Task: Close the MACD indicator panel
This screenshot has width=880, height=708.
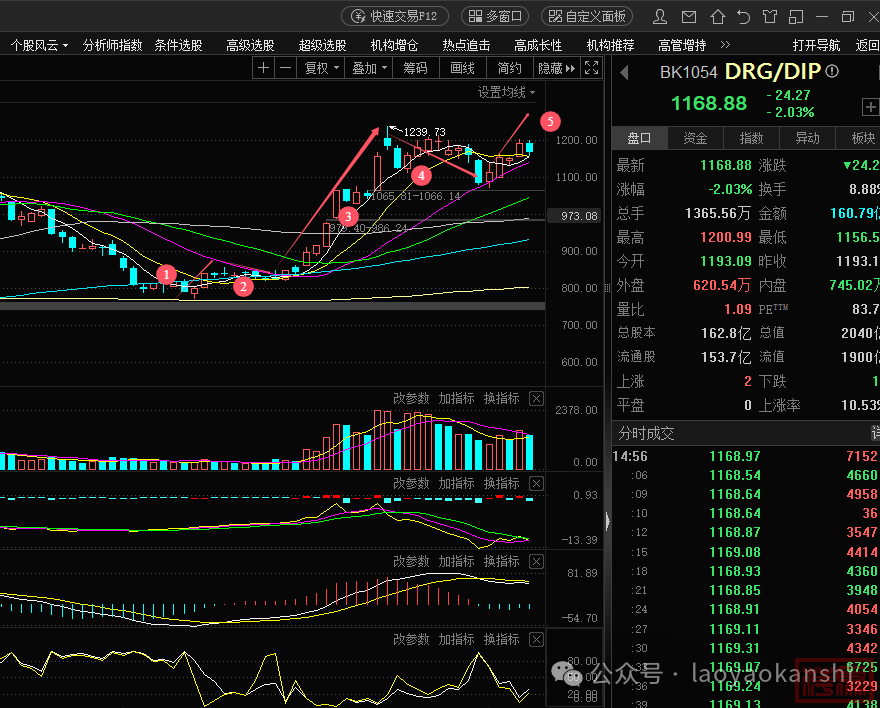Action: (537, 561)
